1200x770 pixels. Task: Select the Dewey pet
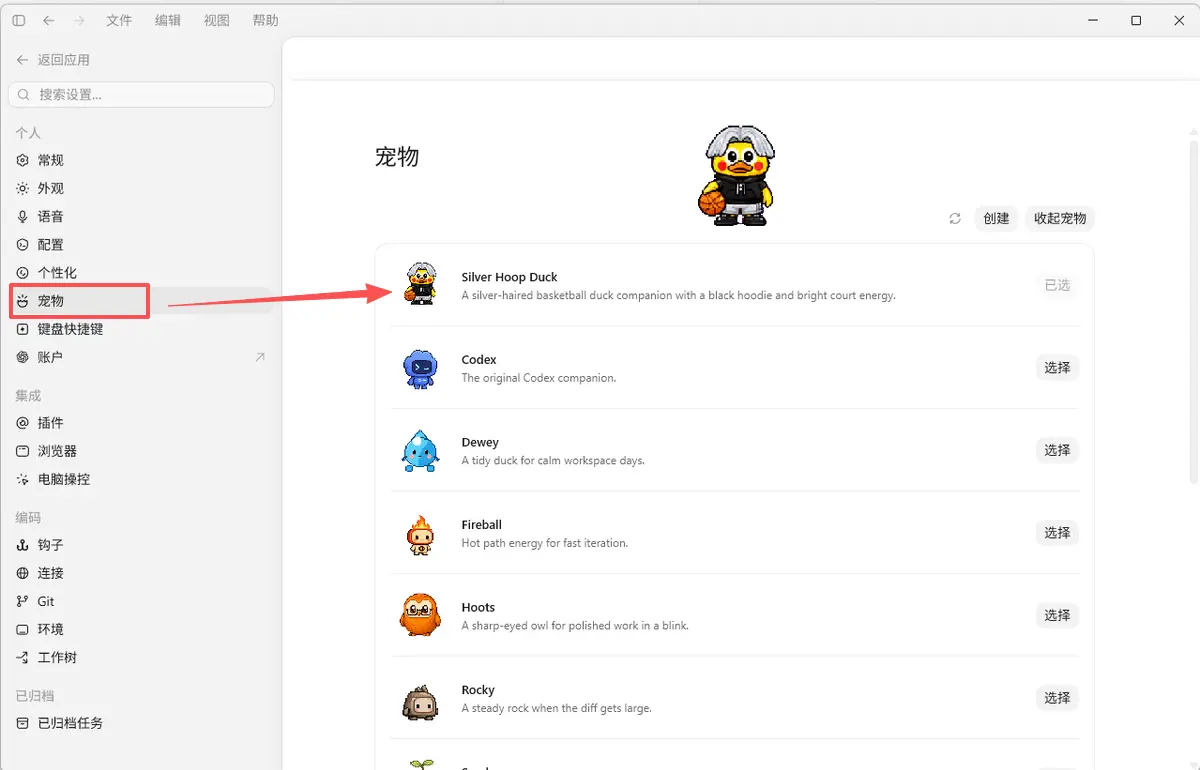[1057, 450]
